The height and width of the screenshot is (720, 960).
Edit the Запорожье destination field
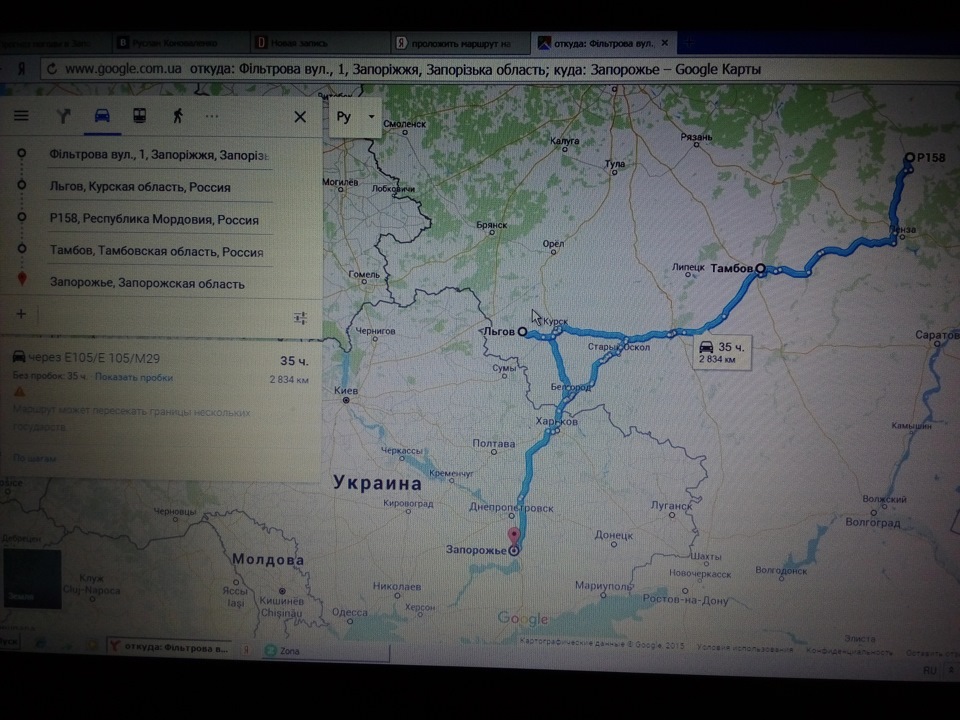point(159,283)
